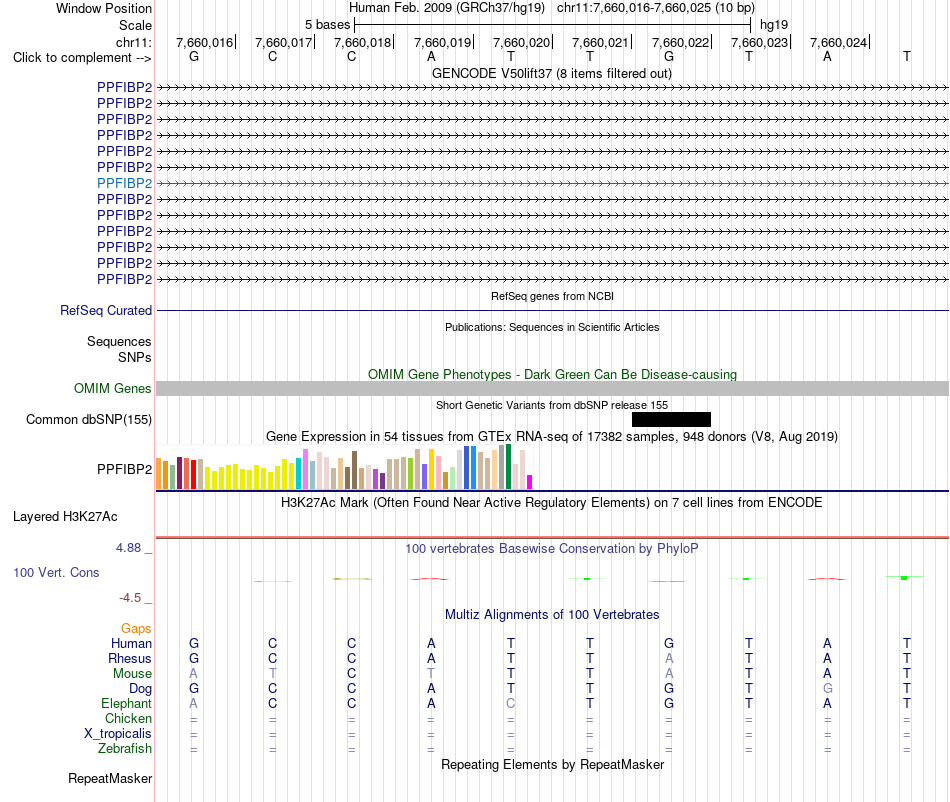Click '100 vertebrates Basewise Conservation by PhyloP' title
Image resolution: width=950 pixels, height=802 pixels.
coord(551,548)
